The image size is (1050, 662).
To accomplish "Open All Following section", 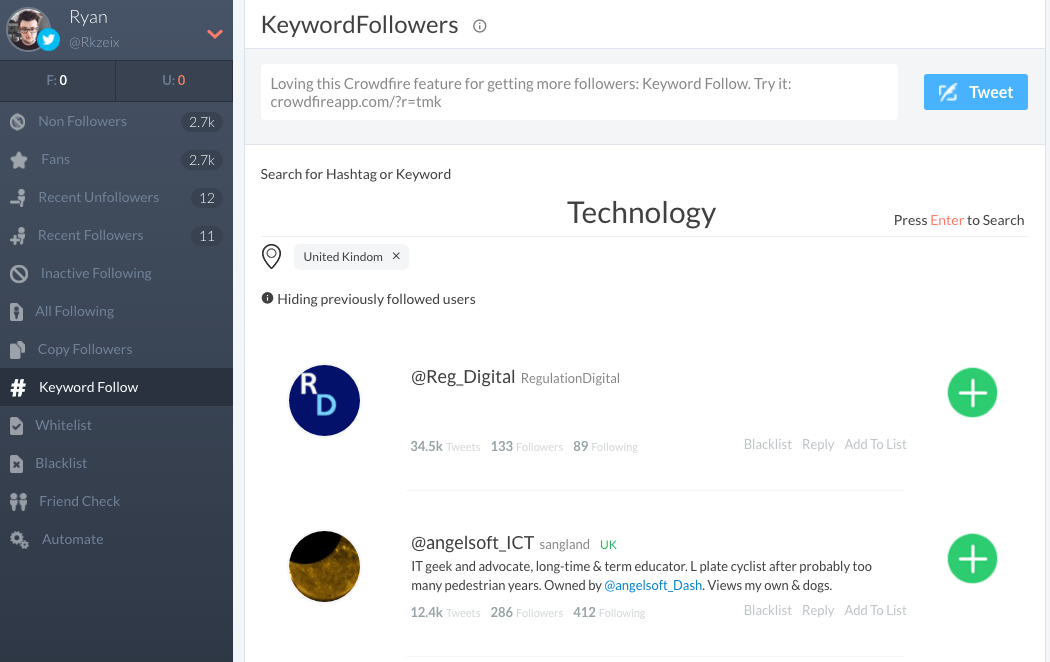I will click(x=117, y=311).
